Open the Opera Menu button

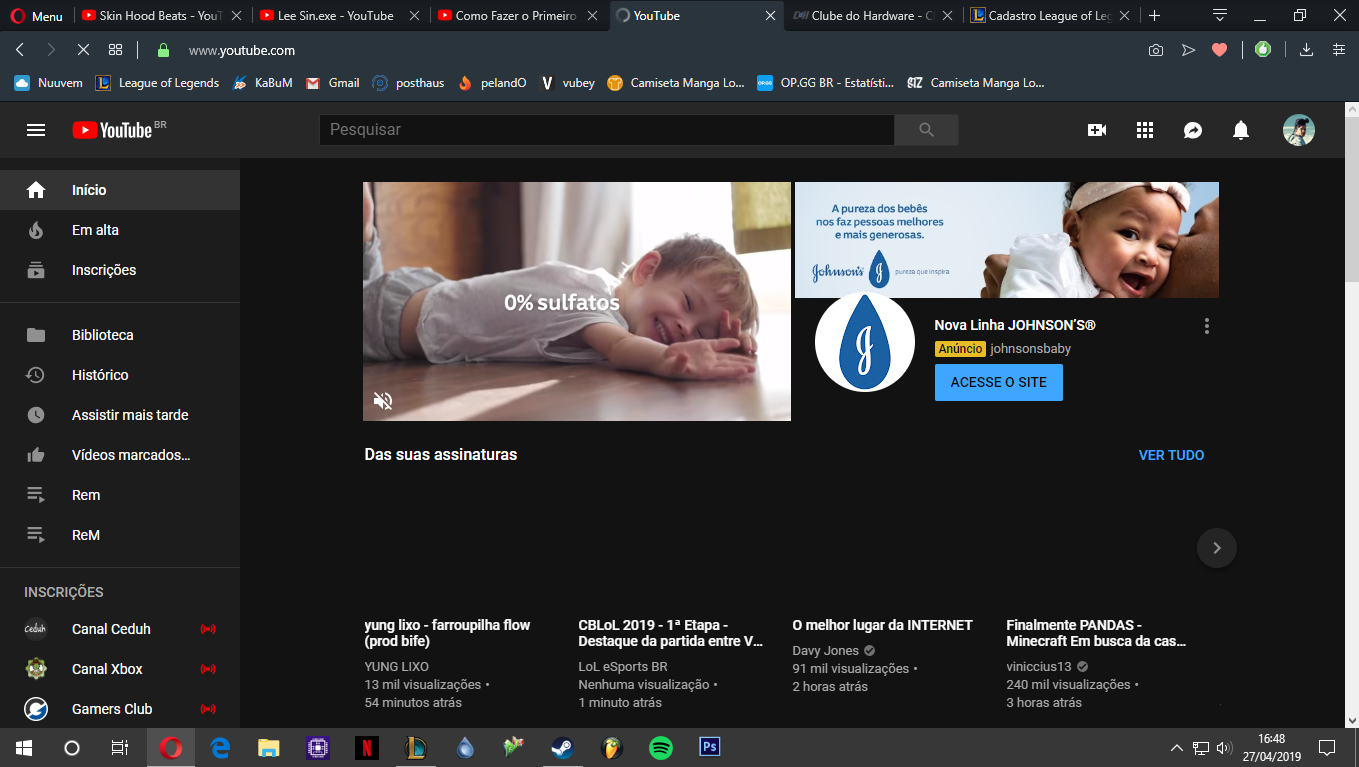pos(36,15)
